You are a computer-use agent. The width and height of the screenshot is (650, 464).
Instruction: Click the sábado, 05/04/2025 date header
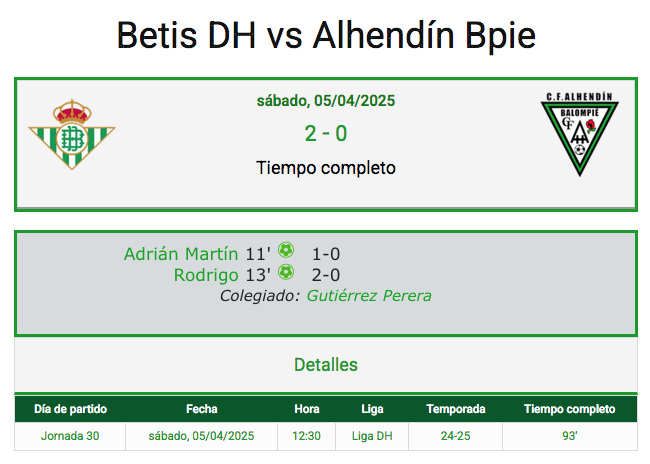(x=325, y=101)
